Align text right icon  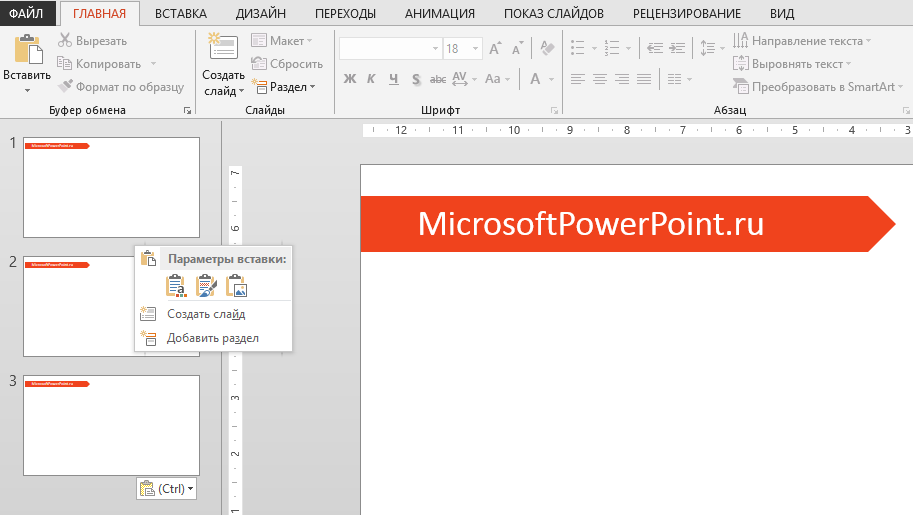tap(622, 79)
